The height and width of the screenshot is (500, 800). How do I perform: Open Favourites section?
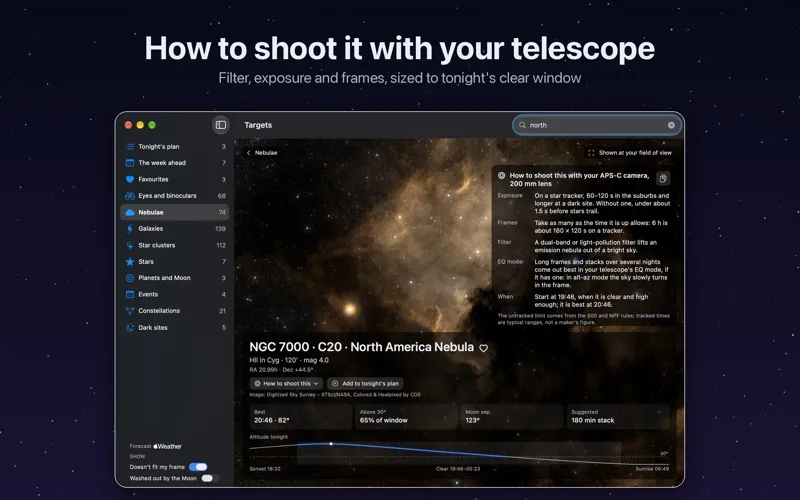click(x=175, y=180)
